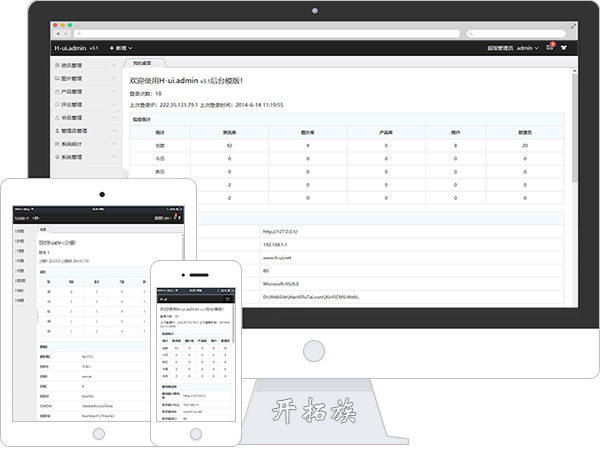
Task: Click the yellow minimize light of browser window
Action: (62, 25)
